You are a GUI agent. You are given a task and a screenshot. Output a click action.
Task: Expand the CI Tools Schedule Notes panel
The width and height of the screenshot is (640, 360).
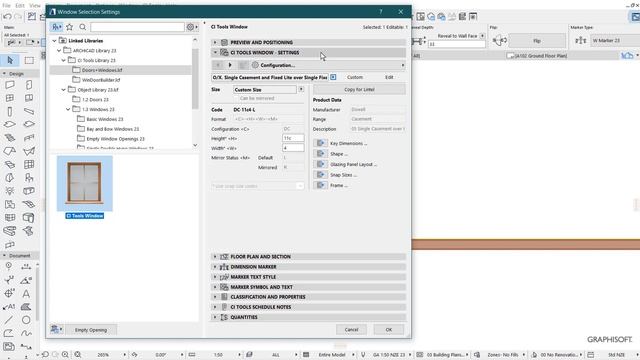(x=215, y=307)
